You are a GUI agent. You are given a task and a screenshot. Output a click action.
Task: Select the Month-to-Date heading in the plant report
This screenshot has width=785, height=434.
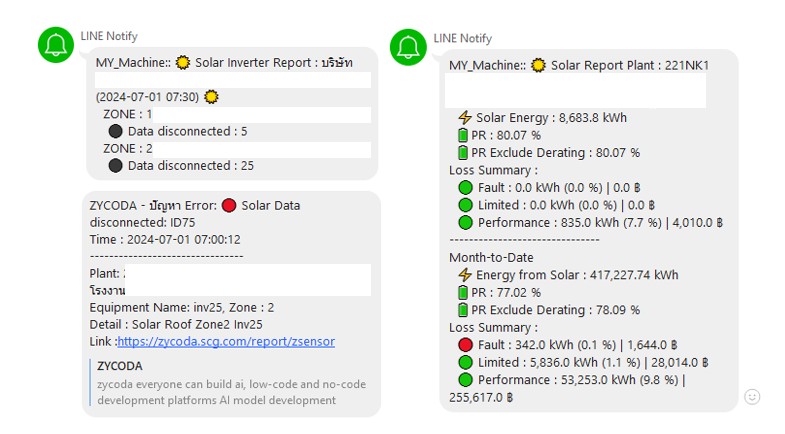tap(493, 257)
